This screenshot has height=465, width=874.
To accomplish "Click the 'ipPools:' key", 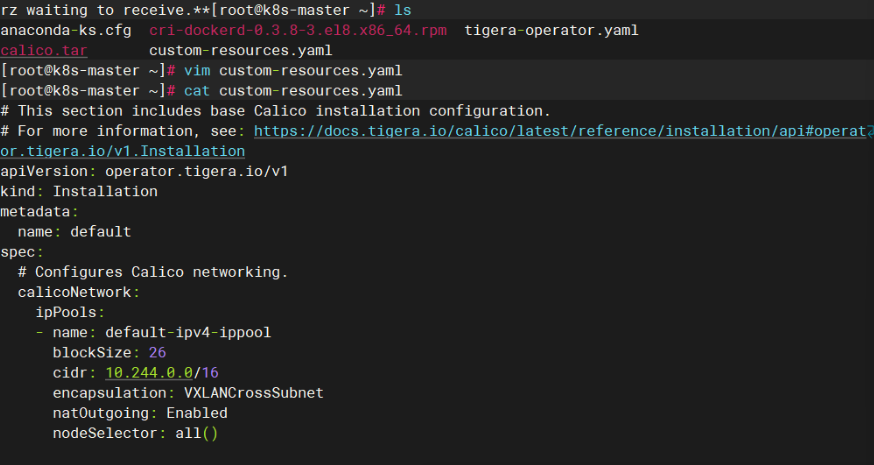I will click(x=70, y=312).
